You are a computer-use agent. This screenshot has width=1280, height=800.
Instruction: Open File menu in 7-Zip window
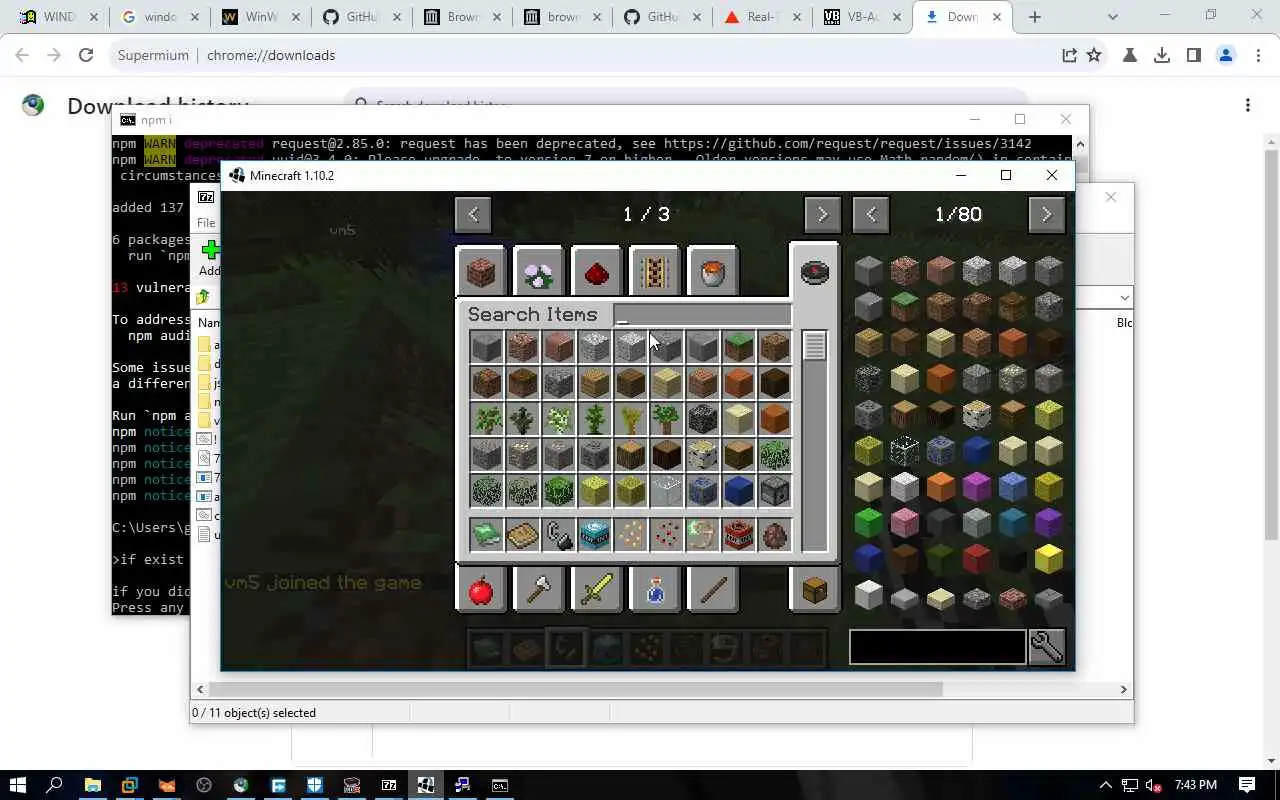pos(206,223)
